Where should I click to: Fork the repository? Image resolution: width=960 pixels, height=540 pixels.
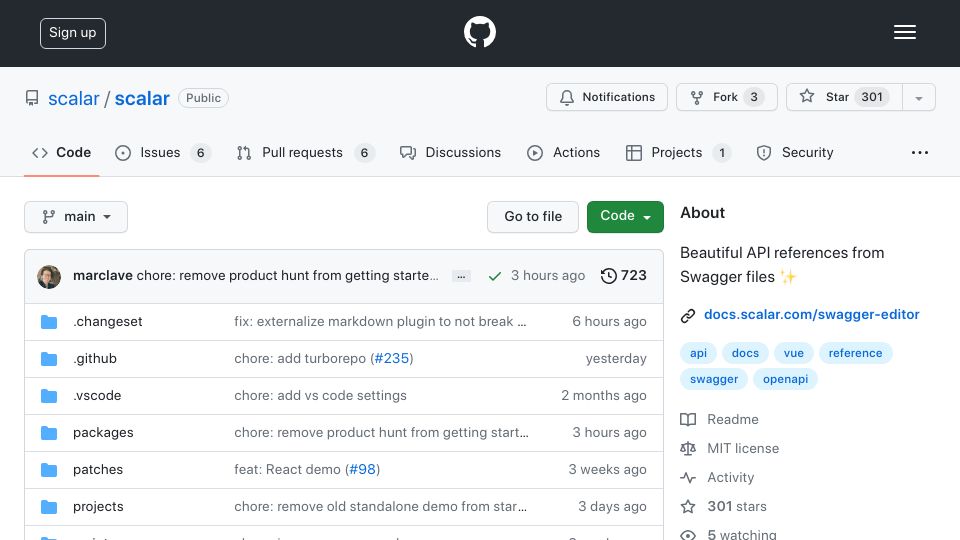pos(727,97)
